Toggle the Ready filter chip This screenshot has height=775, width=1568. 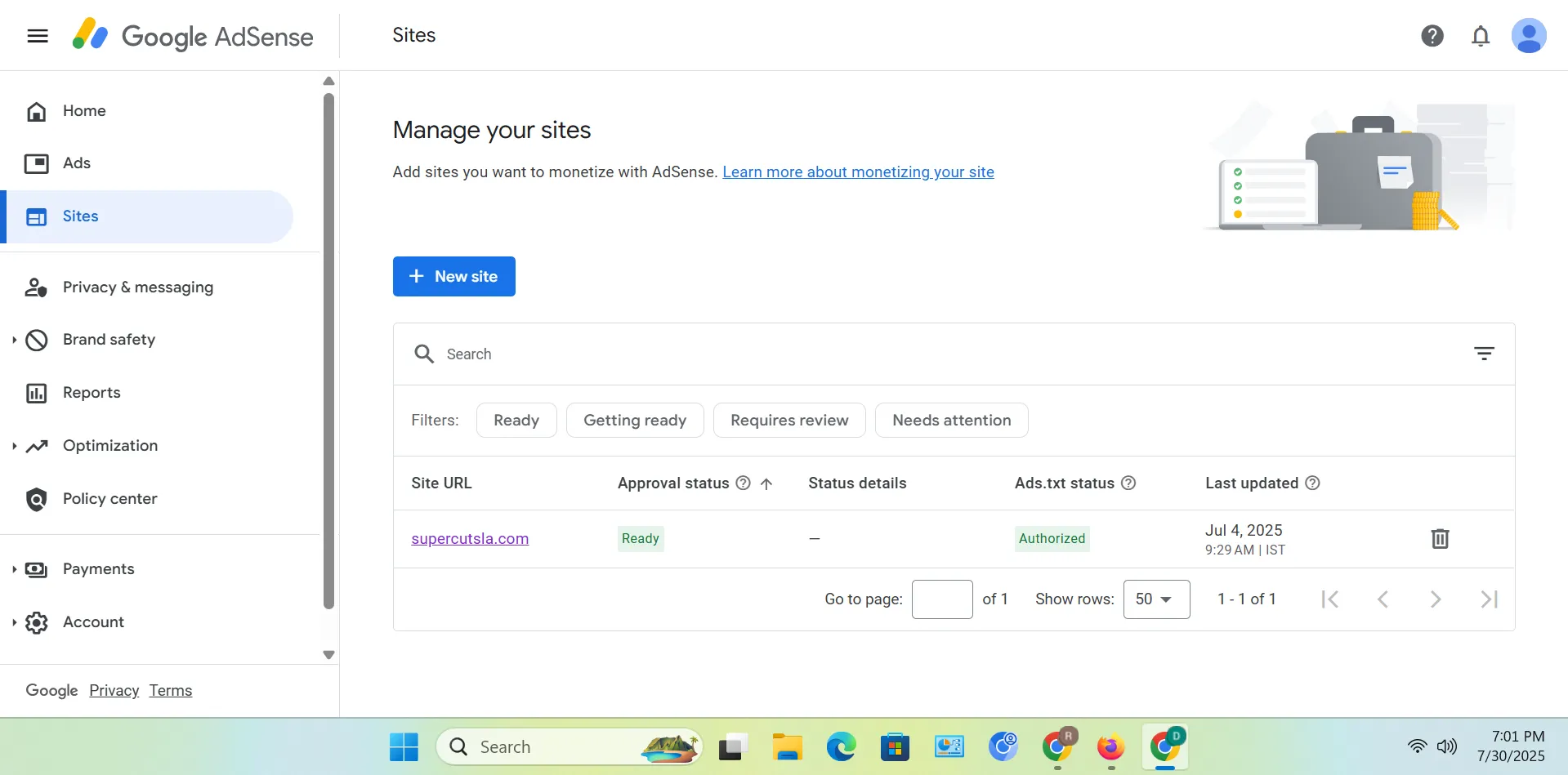point(516,420)
